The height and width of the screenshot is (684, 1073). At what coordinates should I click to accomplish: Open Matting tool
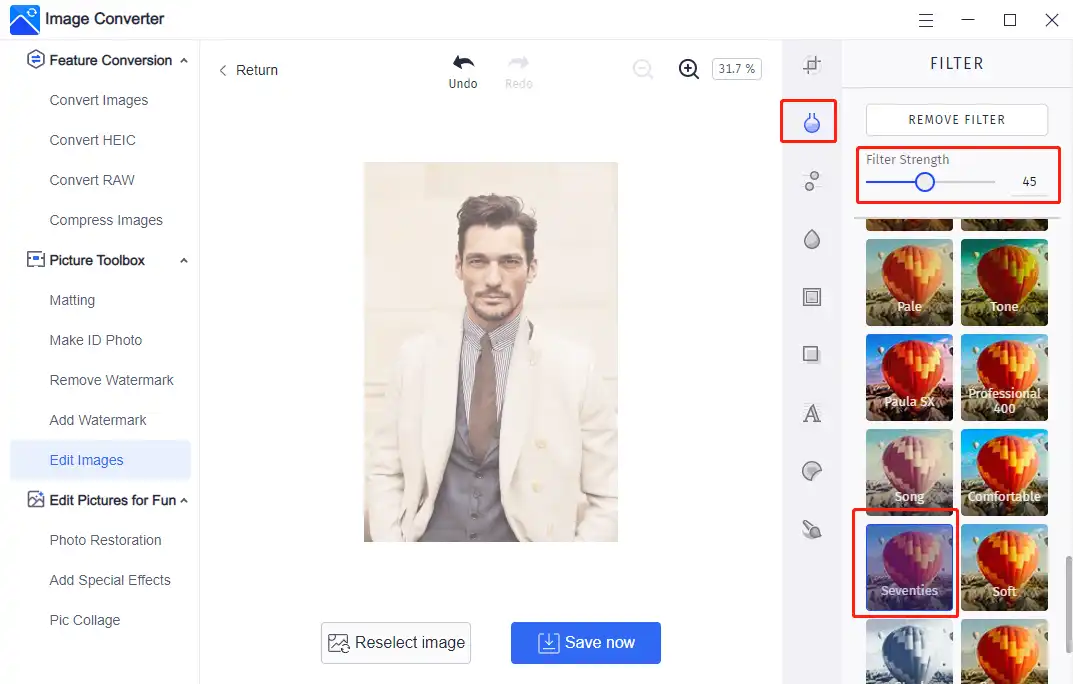click(72, 300)
